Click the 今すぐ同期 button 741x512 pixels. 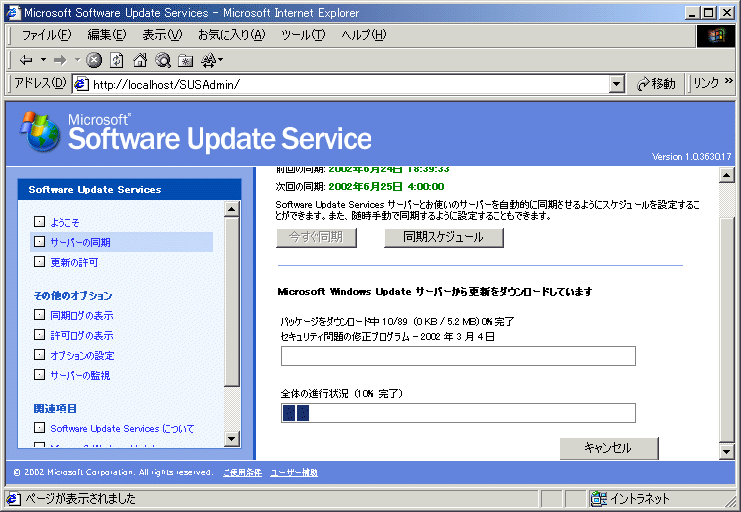pyautogui.click(x=316, y=237)
